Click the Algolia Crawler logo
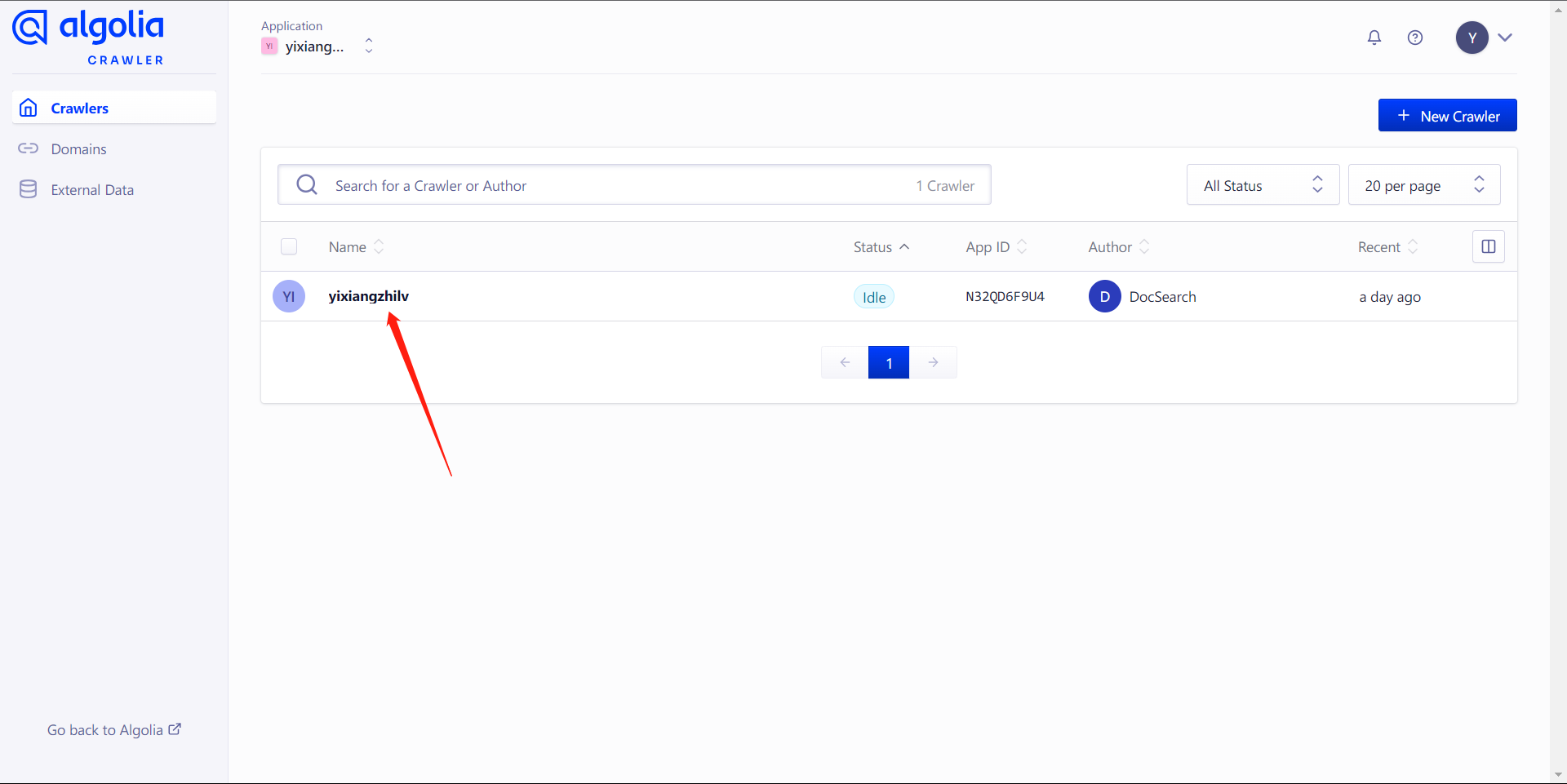 pos(88,37)
